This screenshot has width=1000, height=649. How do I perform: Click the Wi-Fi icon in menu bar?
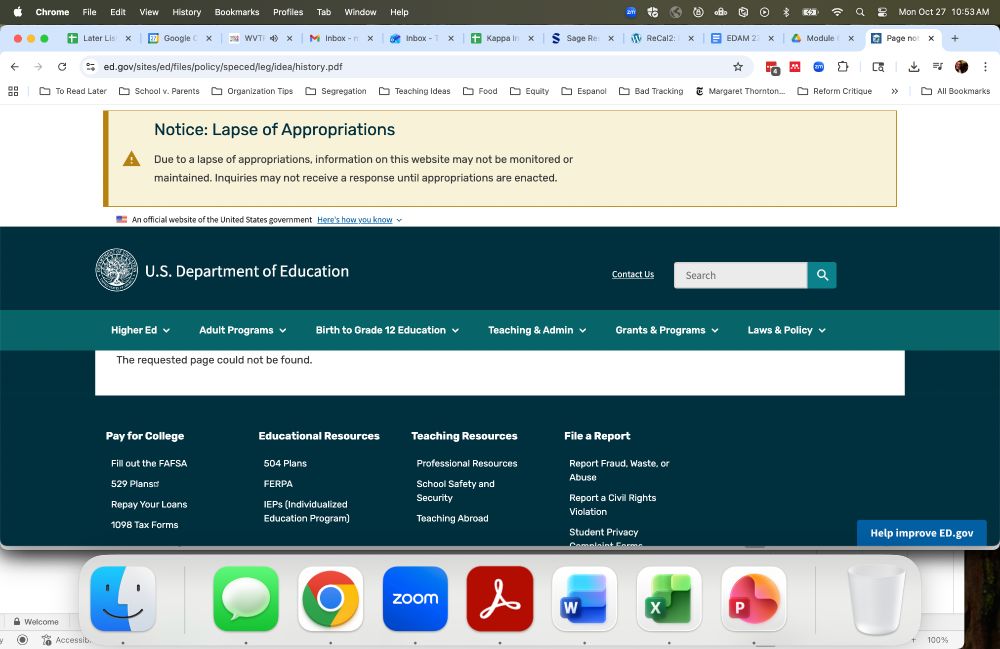coord(837,12)
